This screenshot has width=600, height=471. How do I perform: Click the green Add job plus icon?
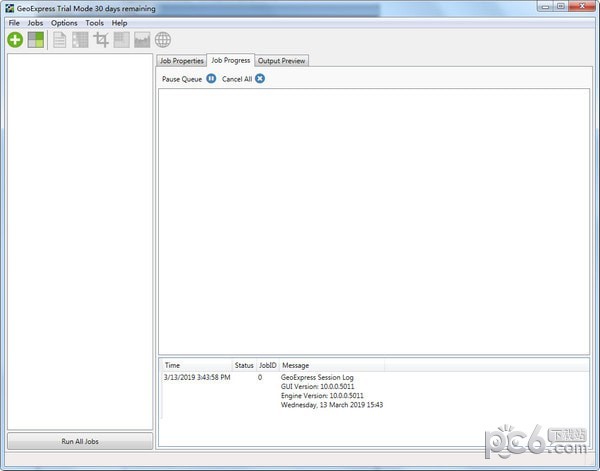(x=15, y=40)
